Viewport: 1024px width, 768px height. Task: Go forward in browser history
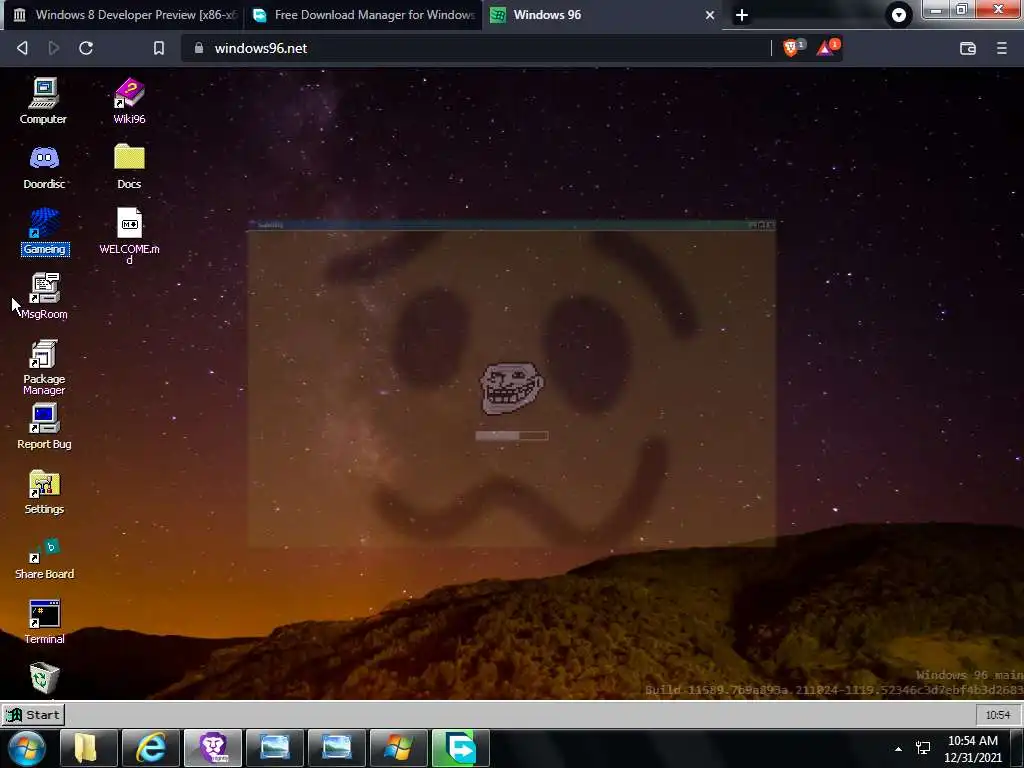(54, 48)
